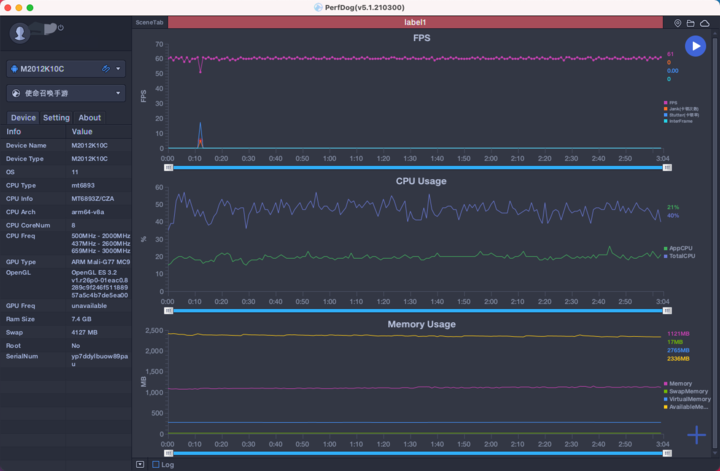This screenshot has width=720, height=471.
Task: Click the user avatar profile icon
Action: coord(20,33)
